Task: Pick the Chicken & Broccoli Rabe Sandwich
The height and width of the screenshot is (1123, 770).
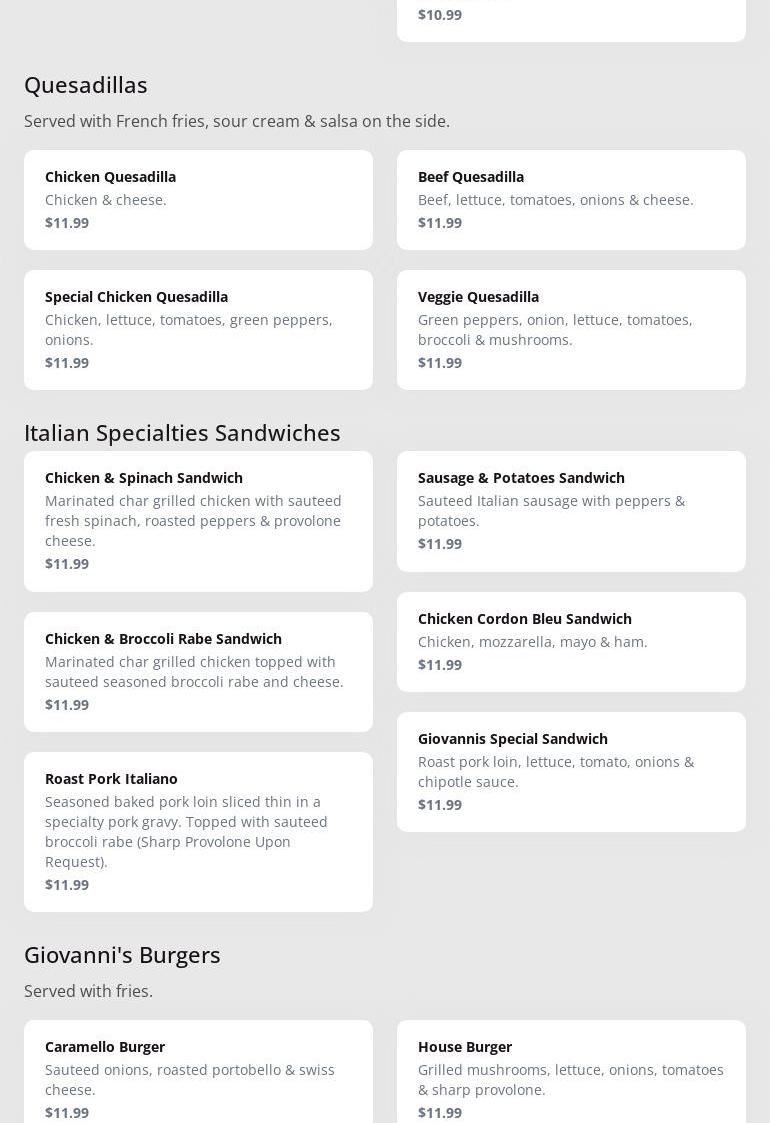Action: (198, 671)
